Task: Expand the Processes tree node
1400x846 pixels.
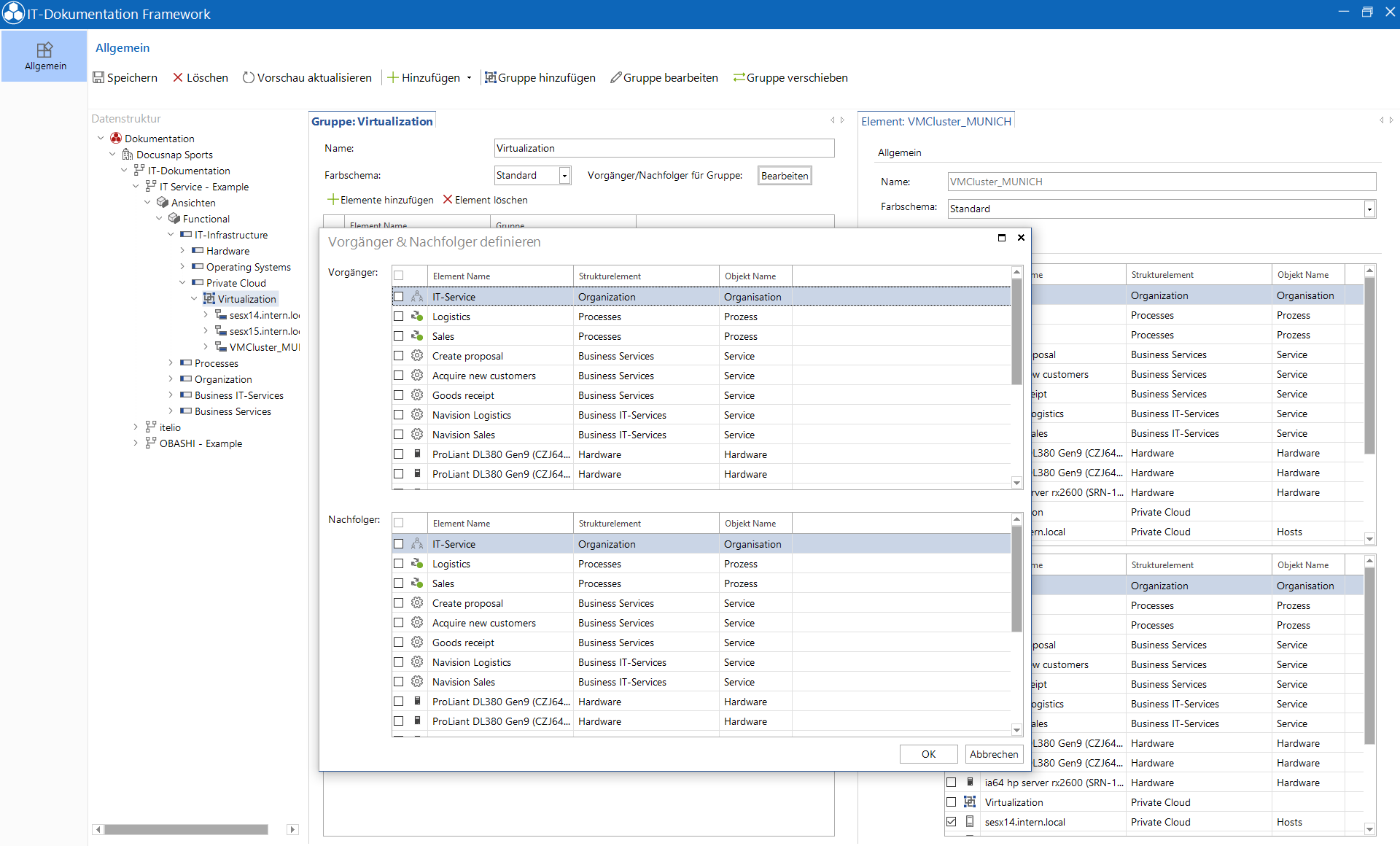Action: click(x=171, y=363)
